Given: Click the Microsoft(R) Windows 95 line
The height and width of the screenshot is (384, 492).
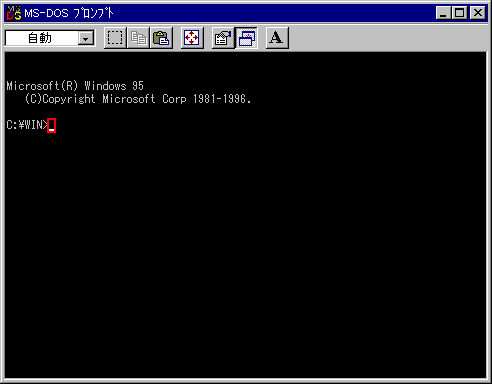Looking at the screenshot, I should point(75,86).
